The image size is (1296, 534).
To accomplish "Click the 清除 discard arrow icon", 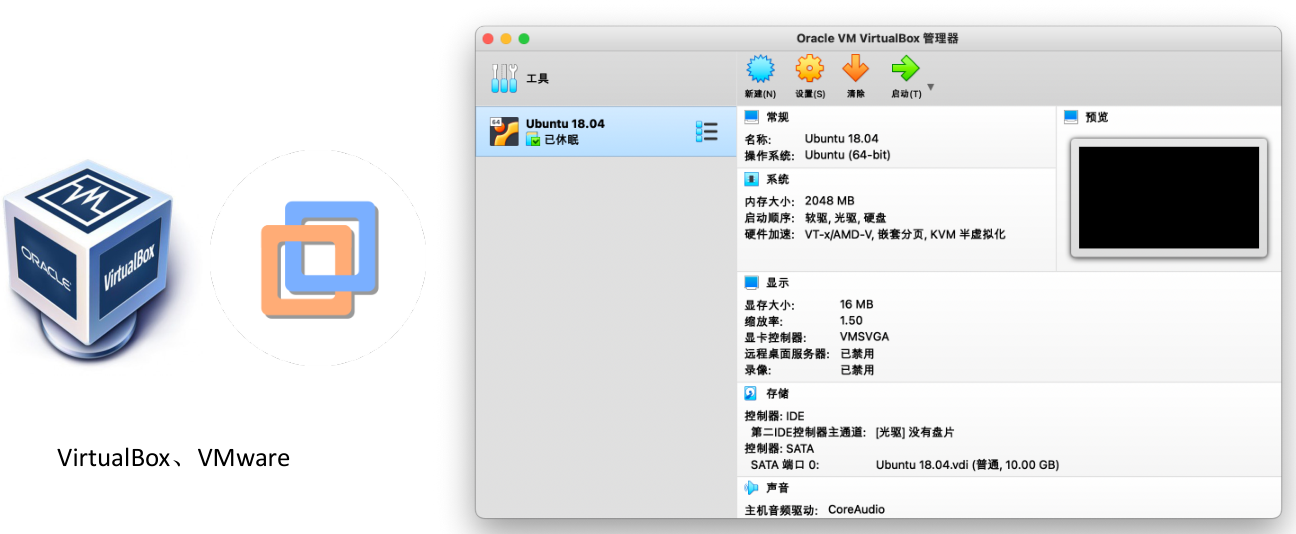I will click(856, 69).
